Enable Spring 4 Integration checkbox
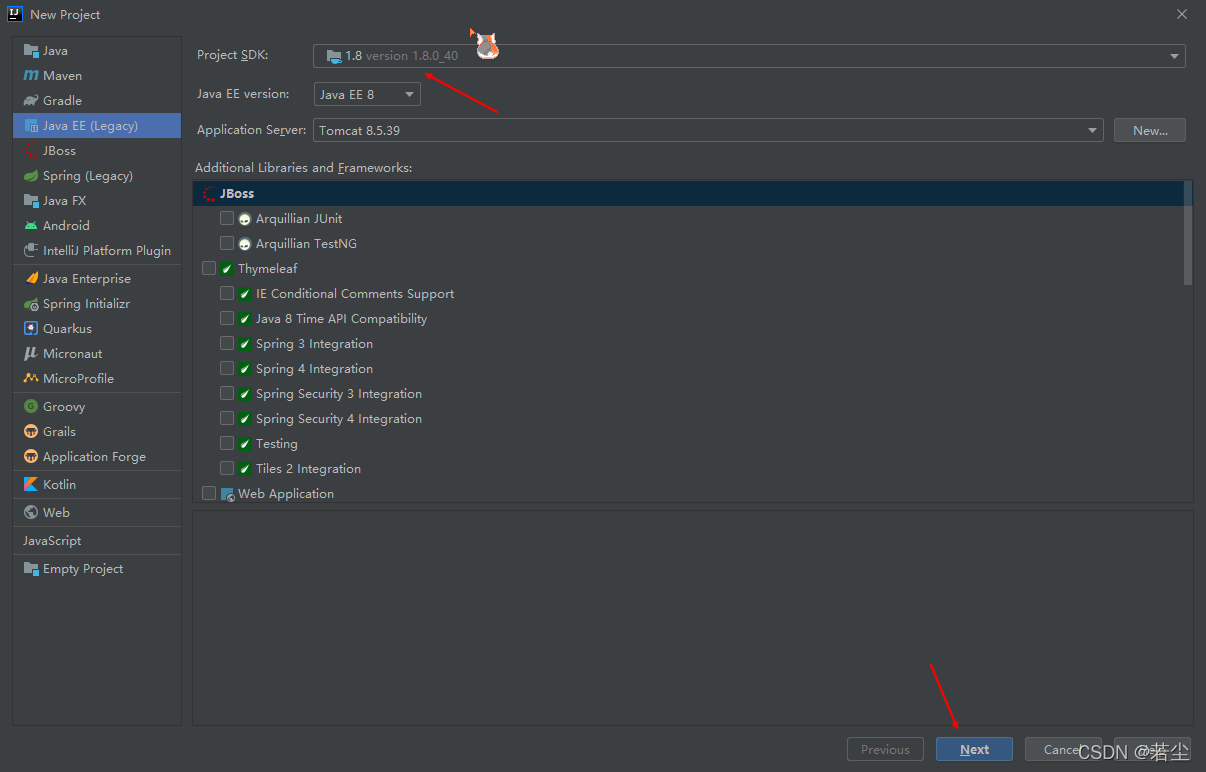This screenshot has height=772, width=1206. [x=227, y=368]
